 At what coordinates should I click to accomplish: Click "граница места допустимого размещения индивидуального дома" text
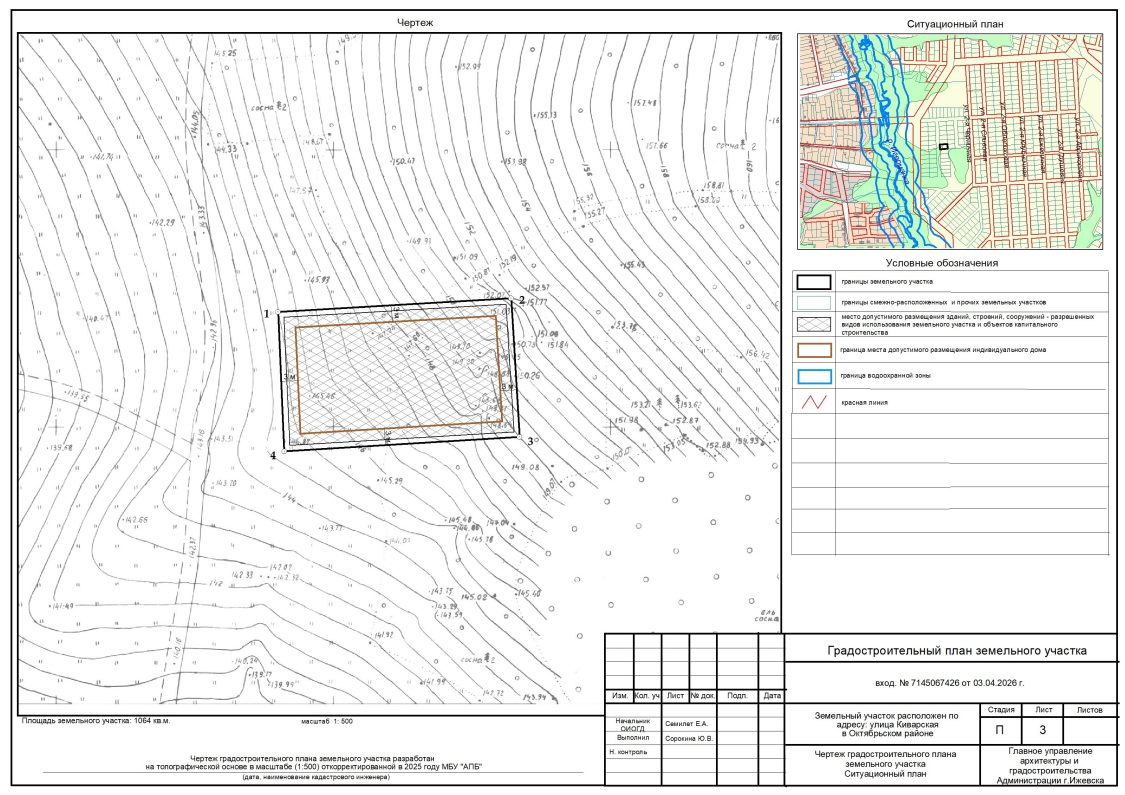pos(943,350)
